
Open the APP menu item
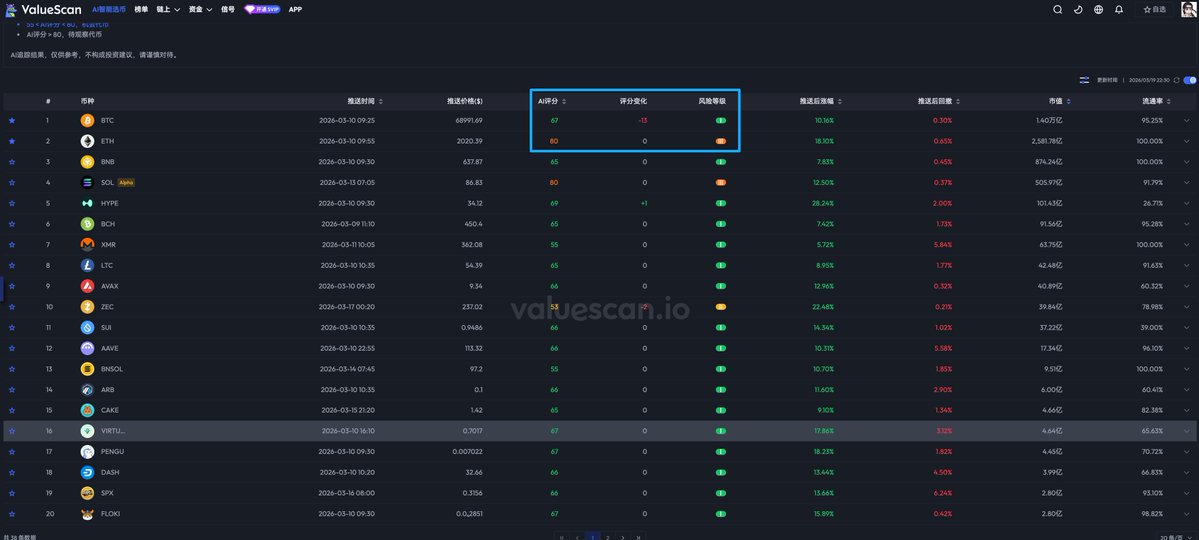click(295, 9)
